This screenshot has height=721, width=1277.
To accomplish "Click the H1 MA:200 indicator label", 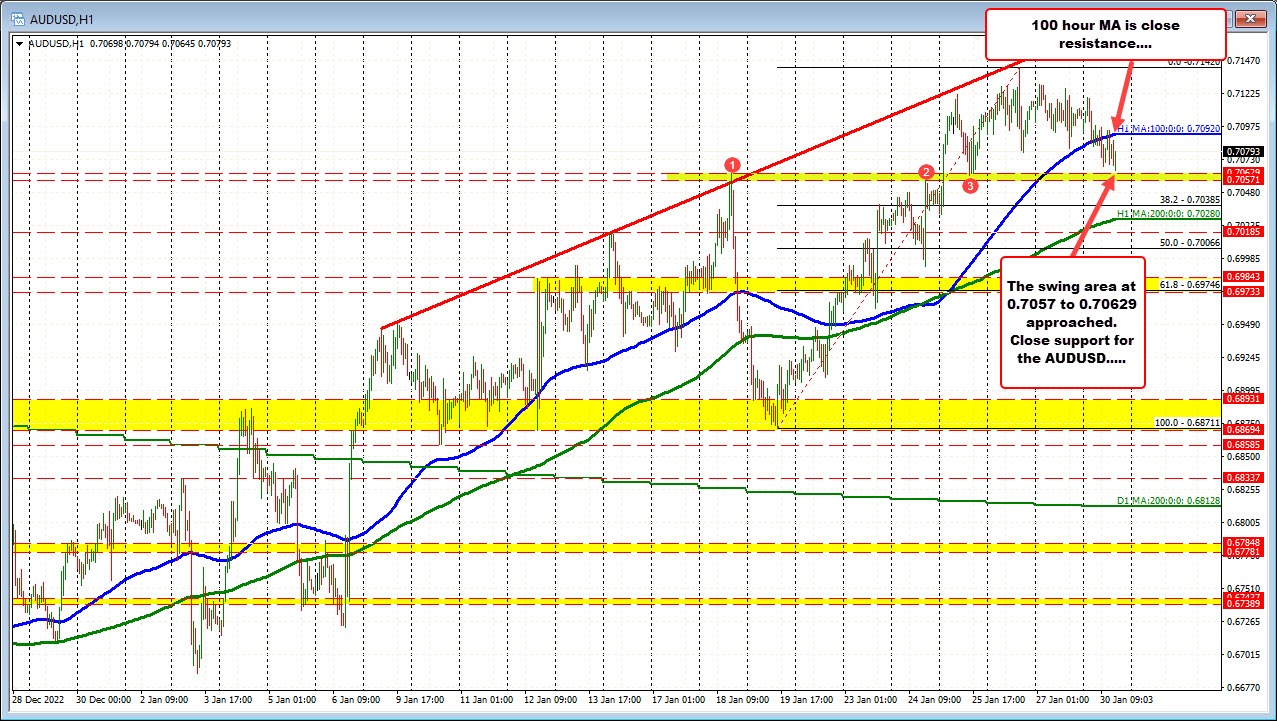I will click(x=1168, y=213).
